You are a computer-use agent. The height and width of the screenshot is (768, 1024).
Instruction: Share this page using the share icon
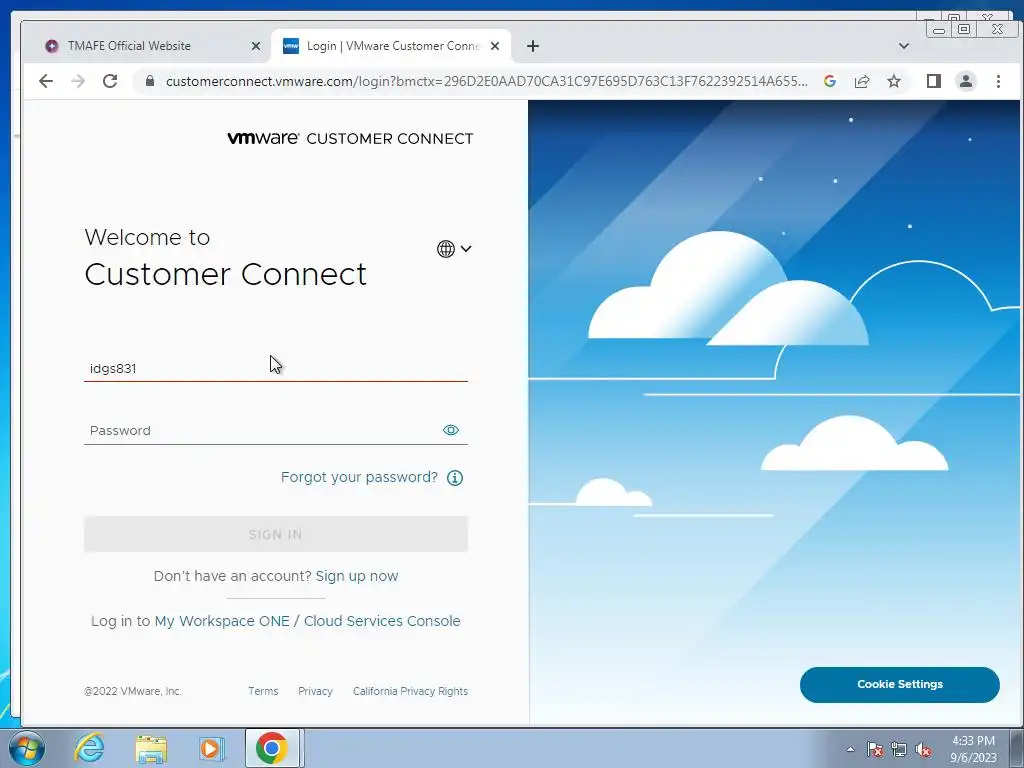862,81
